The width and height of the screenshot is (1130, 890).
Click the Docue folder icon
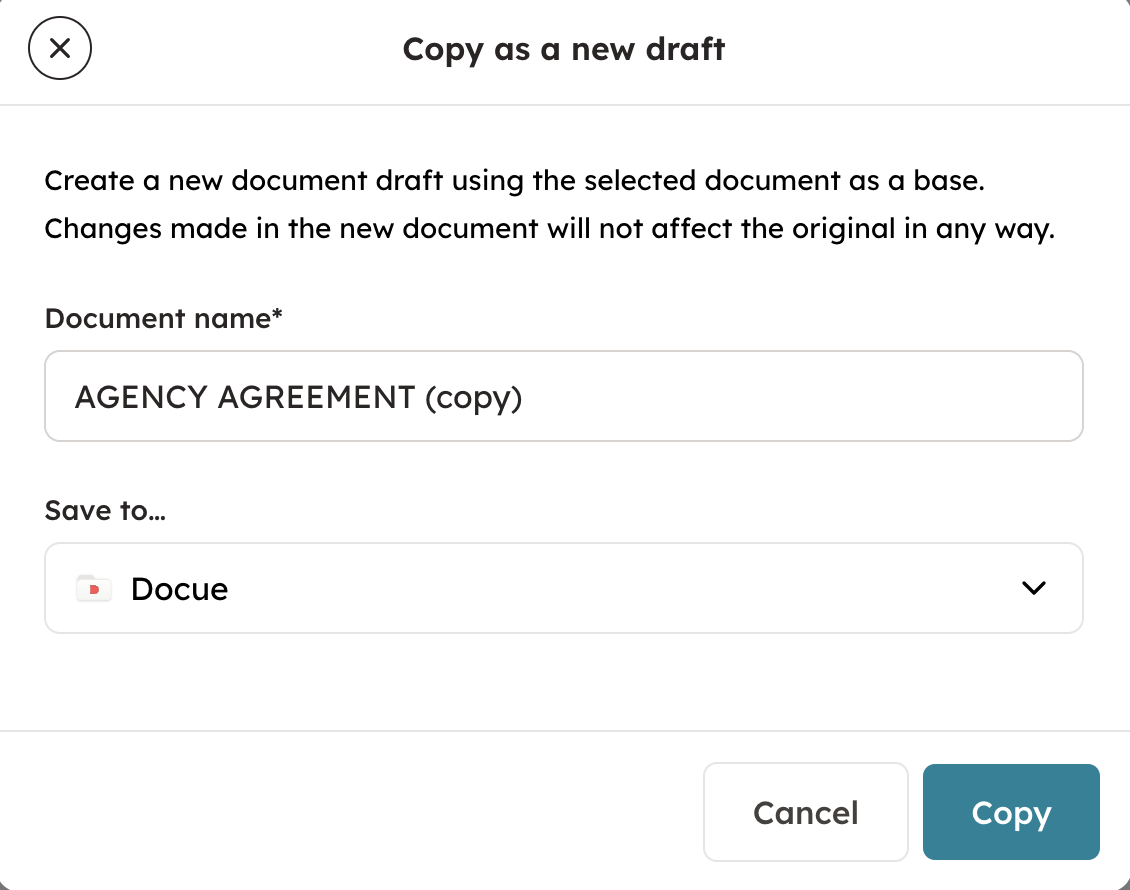pyautogui.click(x=93, y=588)
